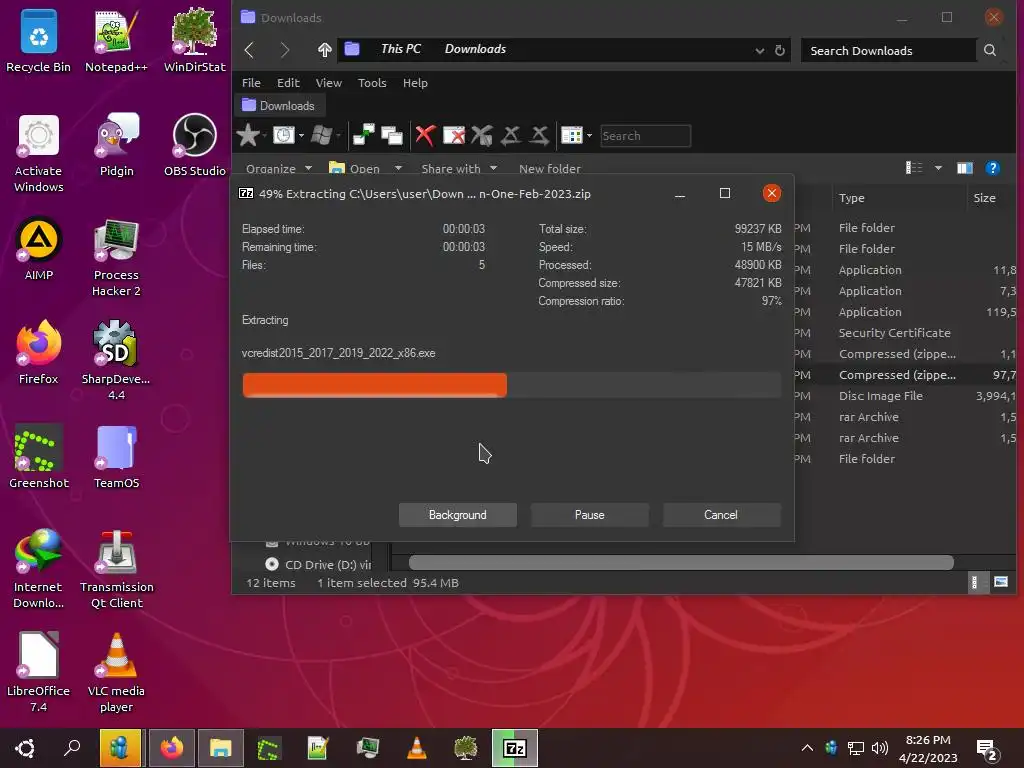The image size is (1024, 768).
Task: Send extraction to Background
Action: click(x=458, y=515)
